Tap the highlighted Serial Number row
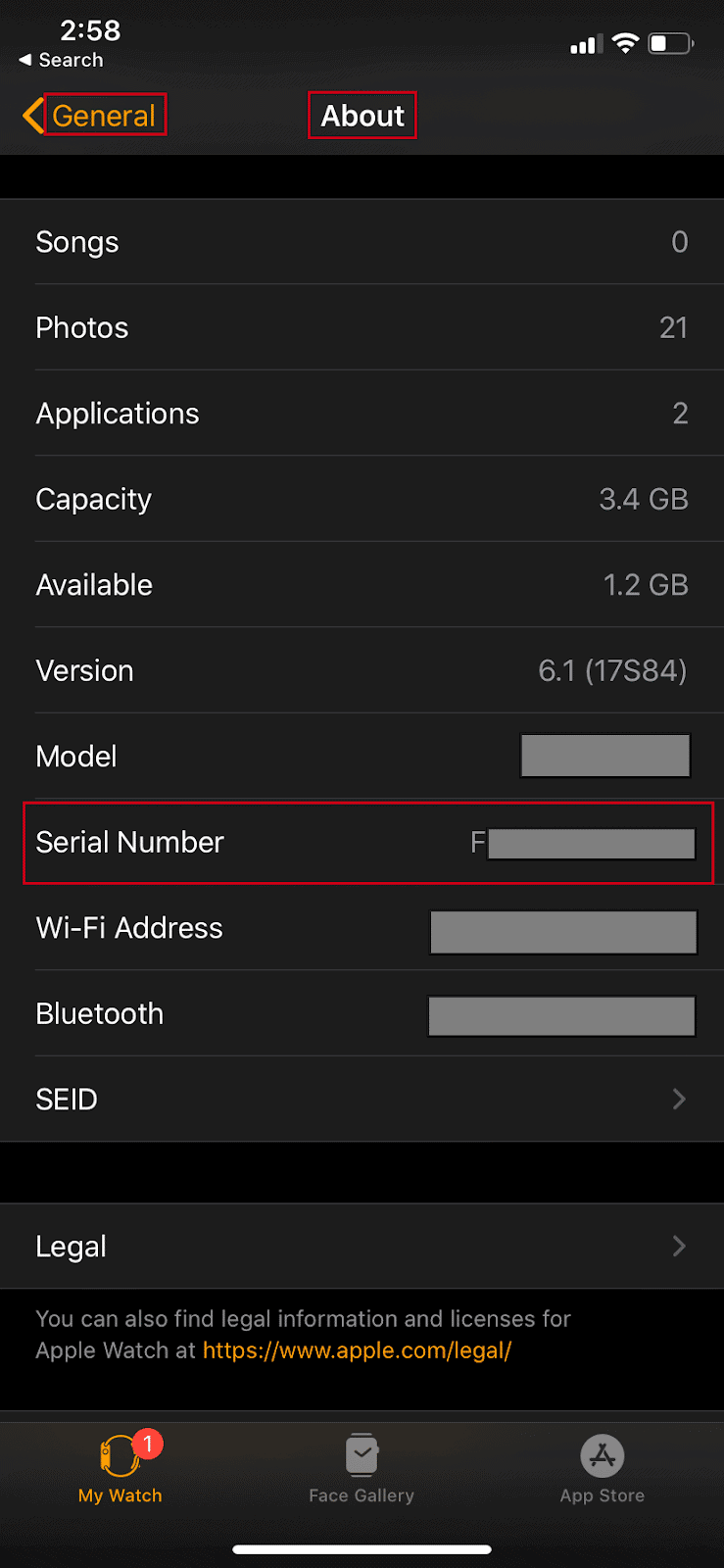Screen dimensions: 724x1568 [362, 842]
